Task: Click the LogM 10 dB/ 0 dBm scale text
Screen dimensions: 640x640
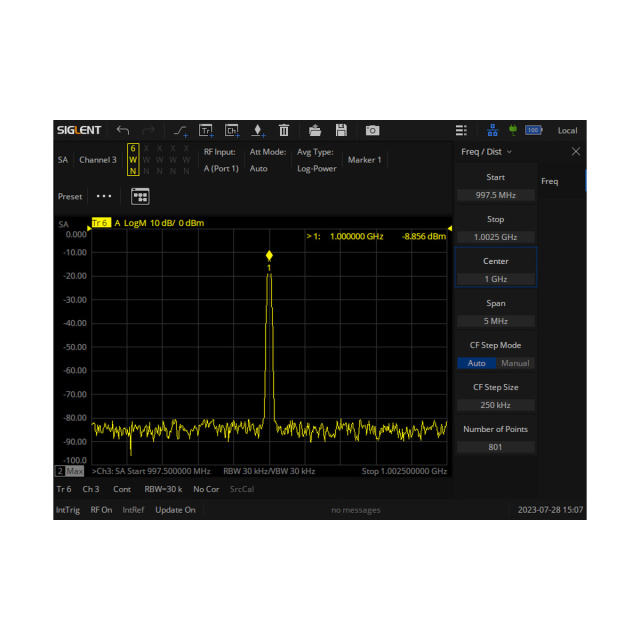Action: [164, 223]
